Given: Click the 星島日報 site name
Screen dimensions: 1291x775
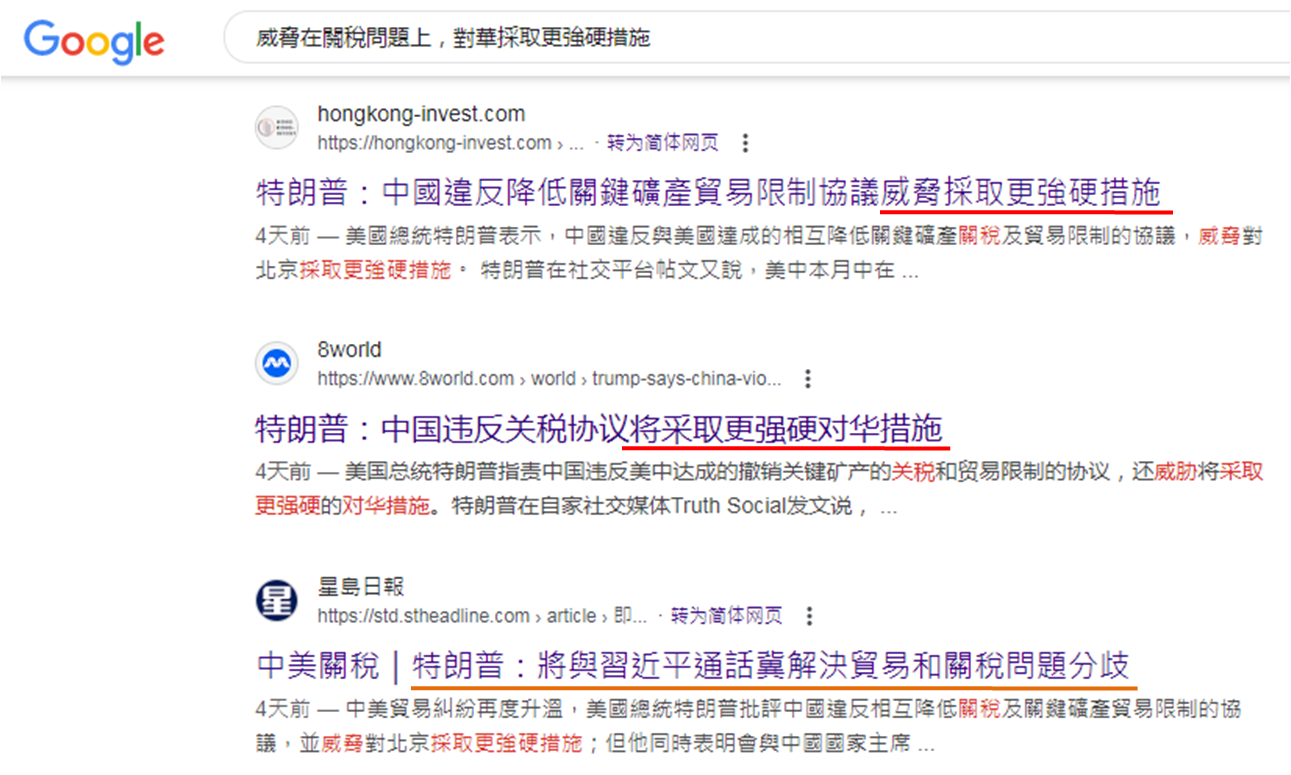Looking at the screenshot, I should 360,586.
